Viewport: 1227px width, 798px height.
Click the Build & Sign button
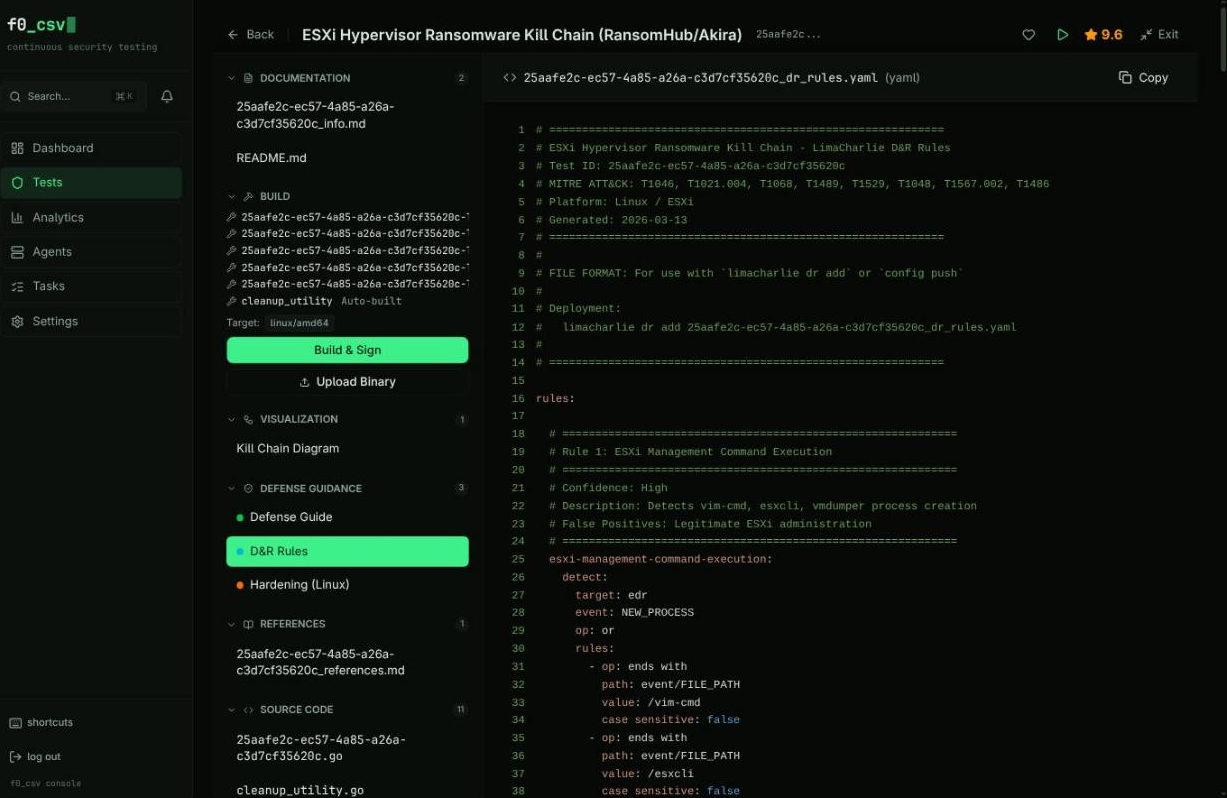(347, 350)
